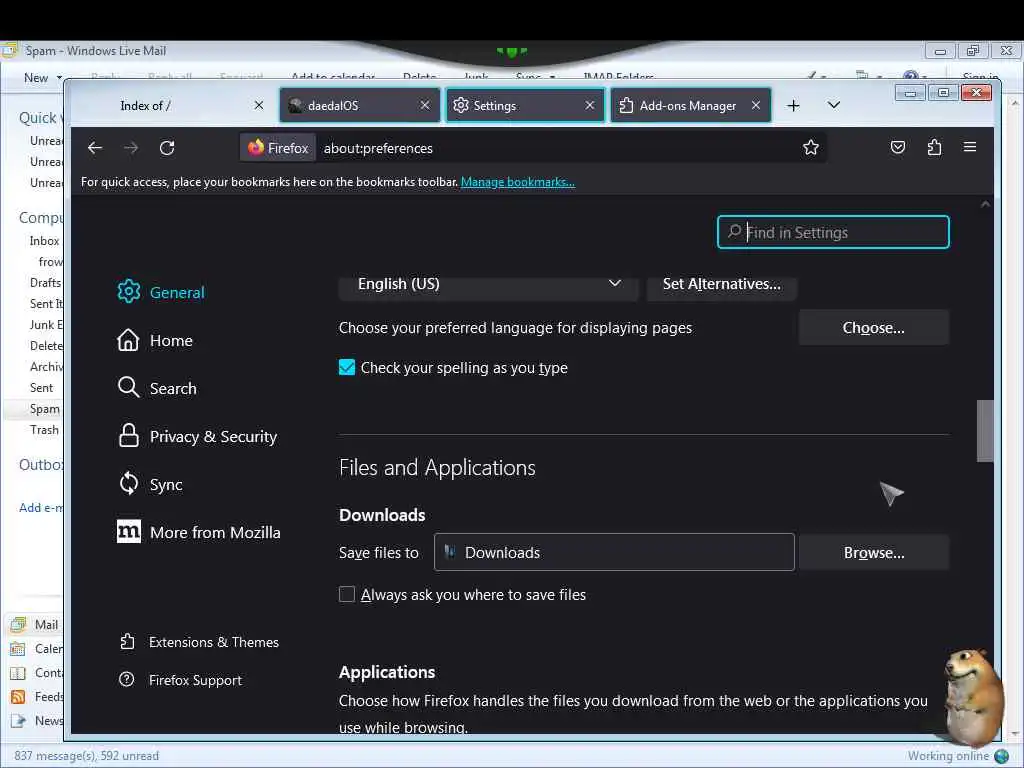Click the scroll up arrow of settings page
This screenshot has width=1024, height=768.
(x=985, y=204)
